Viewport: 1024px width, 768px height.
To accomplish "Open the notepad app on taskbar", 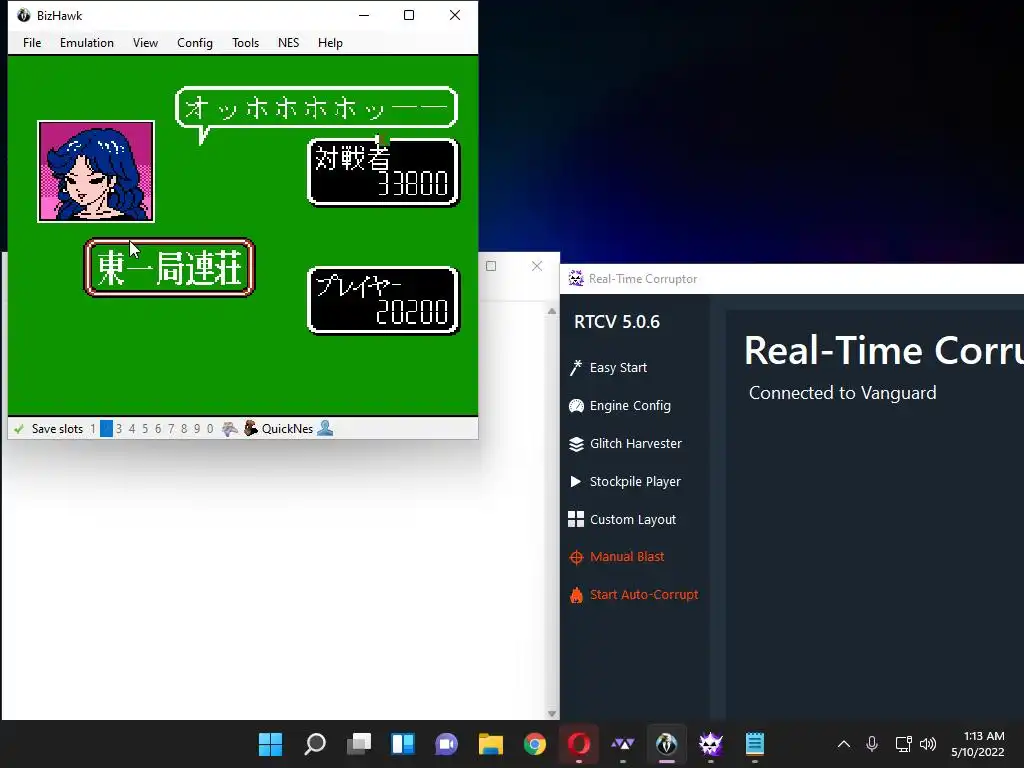I will (755, 744).
